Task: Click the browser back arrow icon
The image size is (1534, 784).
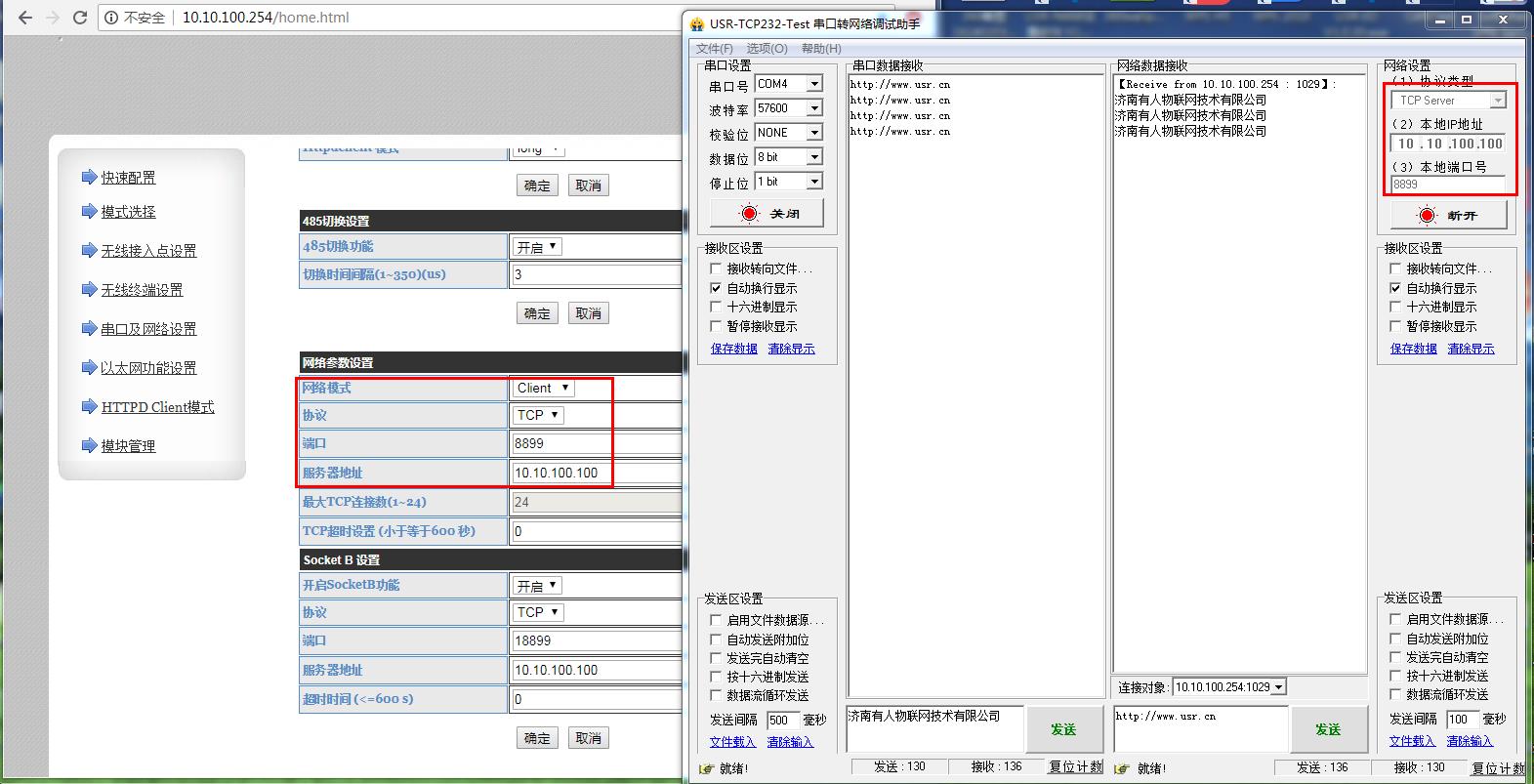Action: pyautogui.click(x=25, y=18)
